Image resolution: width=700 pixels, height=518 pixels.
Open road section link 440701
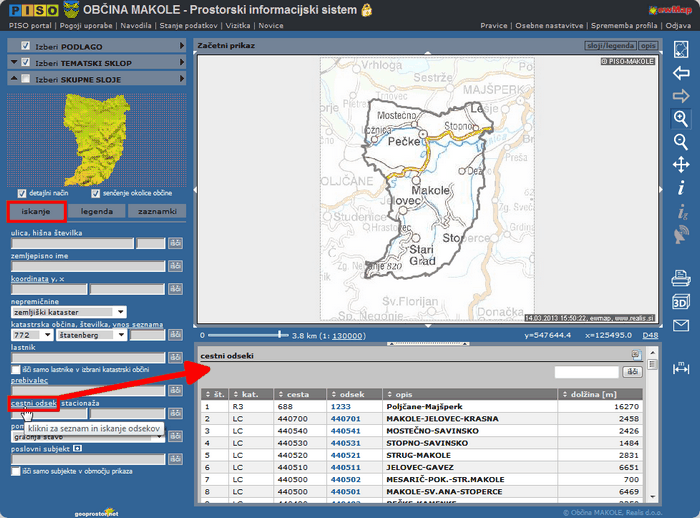click(345, 420)
